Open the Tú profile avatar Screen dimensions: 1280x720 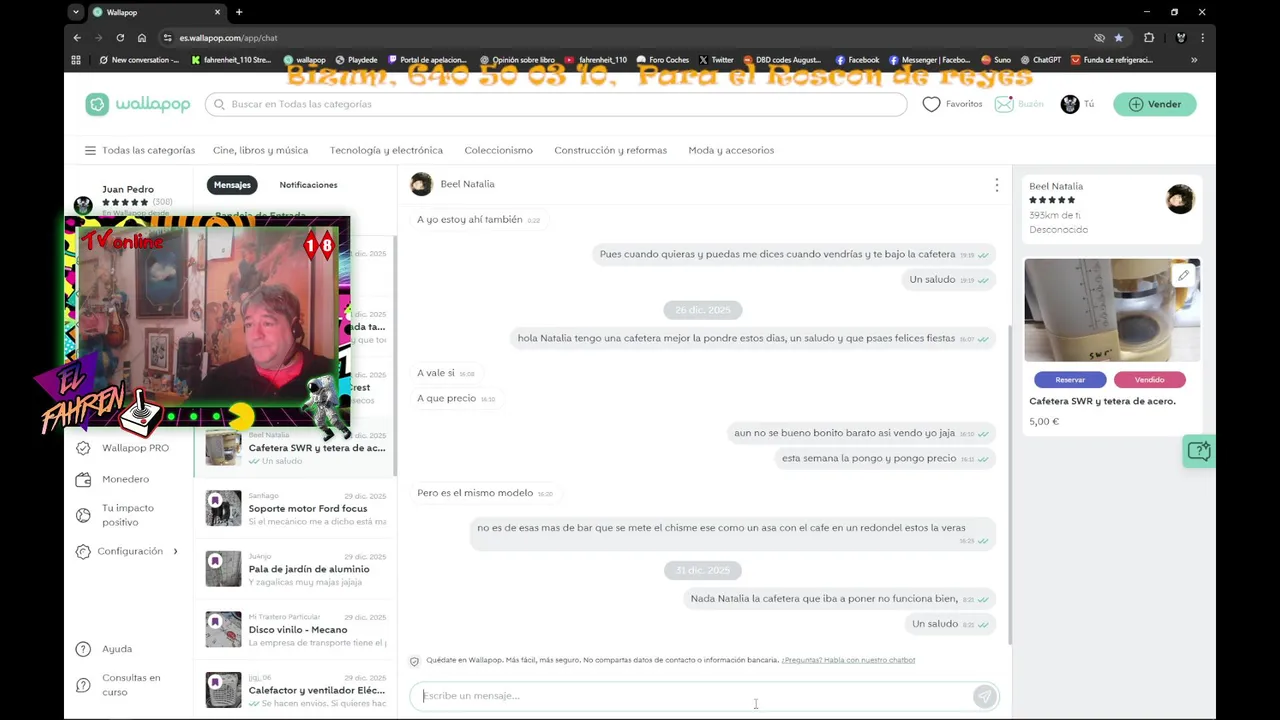(x=1070, y=104)
